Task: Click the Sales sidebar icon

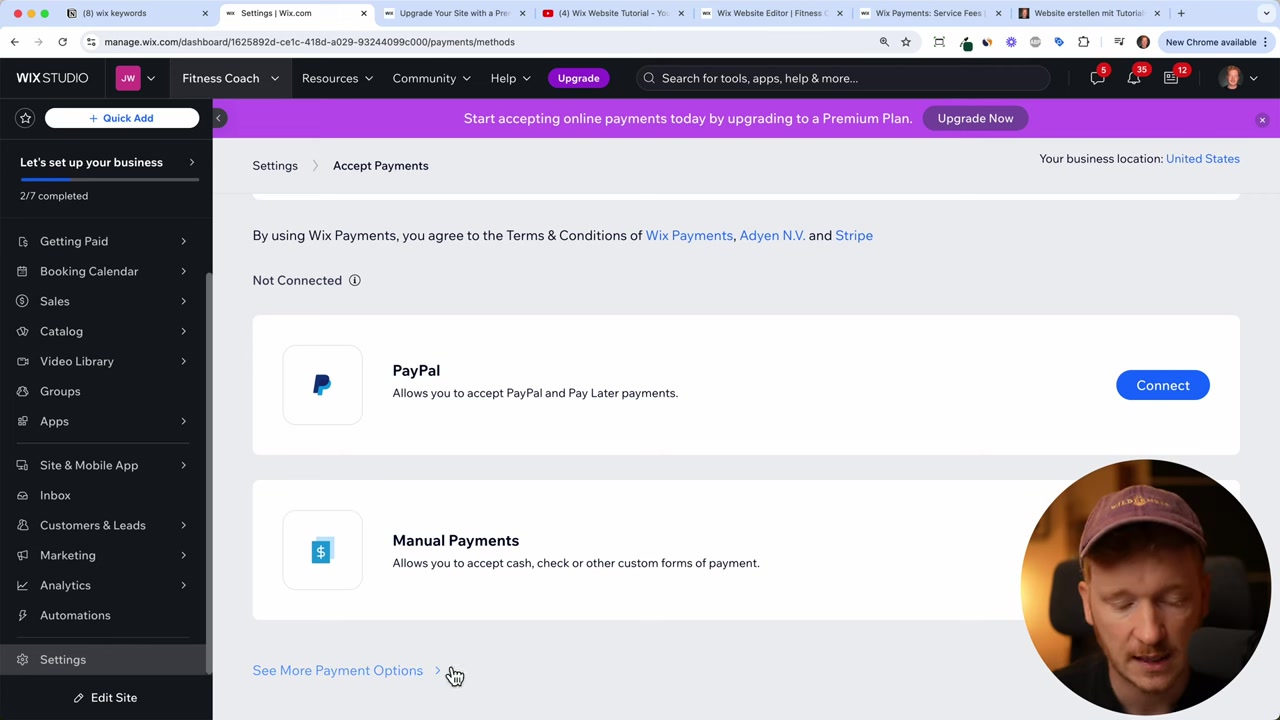Action: 23,301
